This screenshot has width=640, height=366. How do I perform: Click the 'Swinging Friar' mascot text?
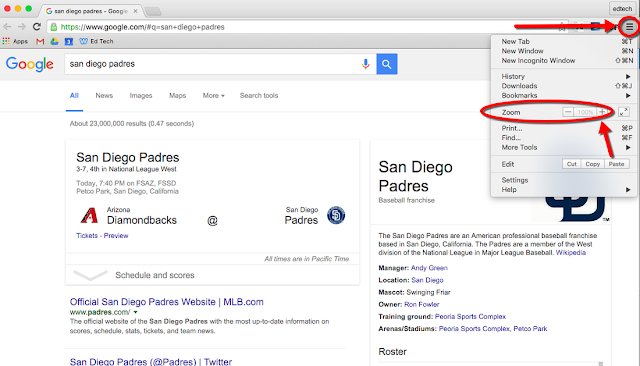point(429,293)
